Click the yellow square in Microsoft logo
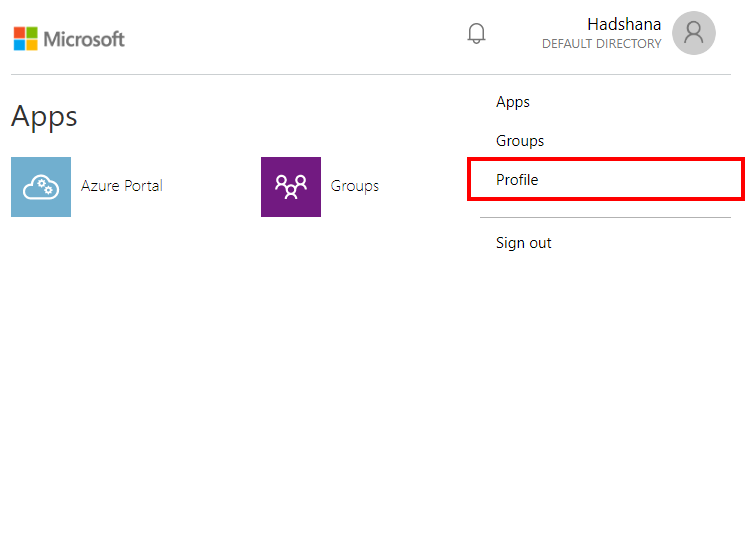Image resolution: width=752 pixels, height=533 pixels. [31, 45]
